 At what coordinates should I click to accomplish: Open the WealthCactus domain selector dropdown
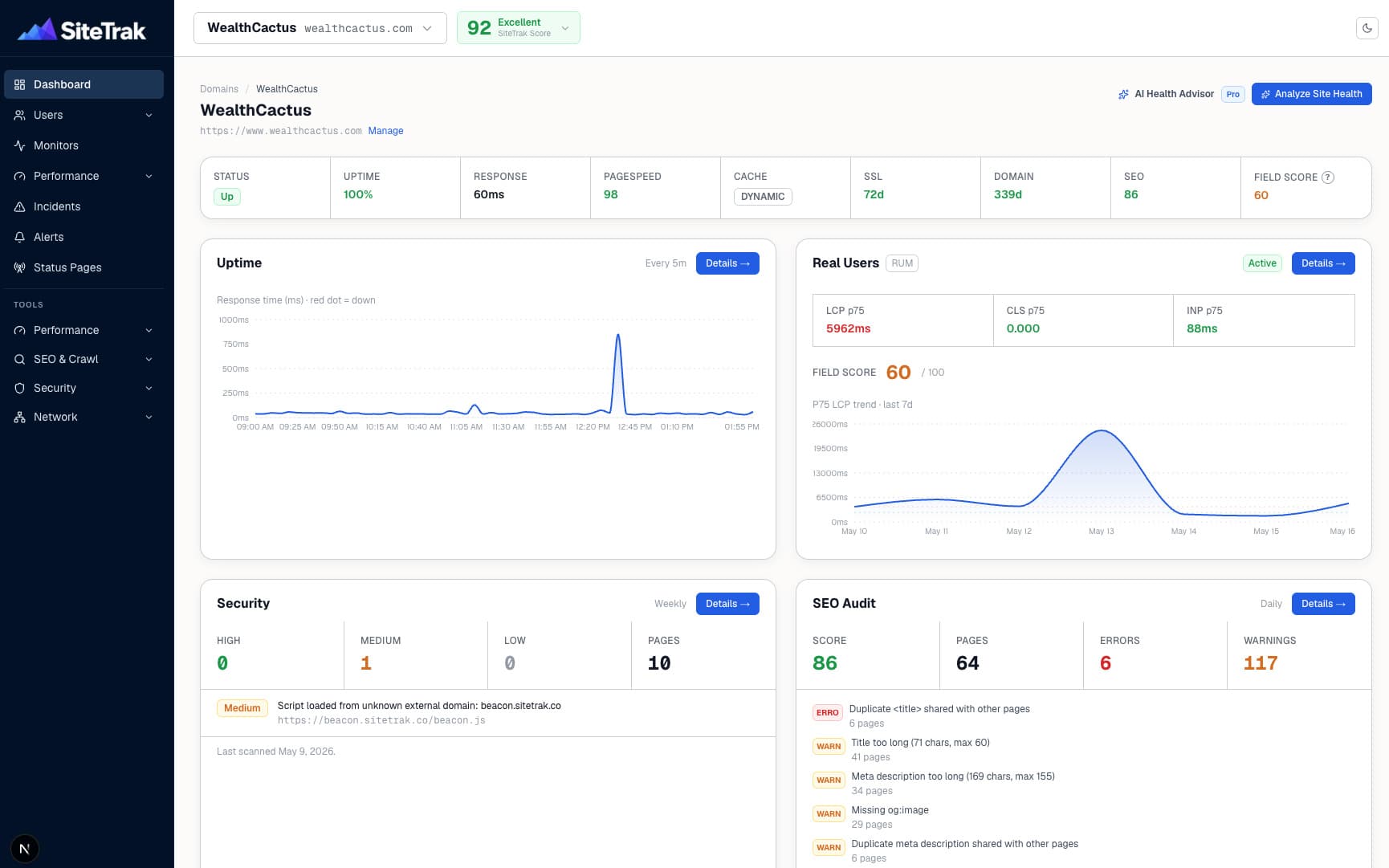point(320,28)
